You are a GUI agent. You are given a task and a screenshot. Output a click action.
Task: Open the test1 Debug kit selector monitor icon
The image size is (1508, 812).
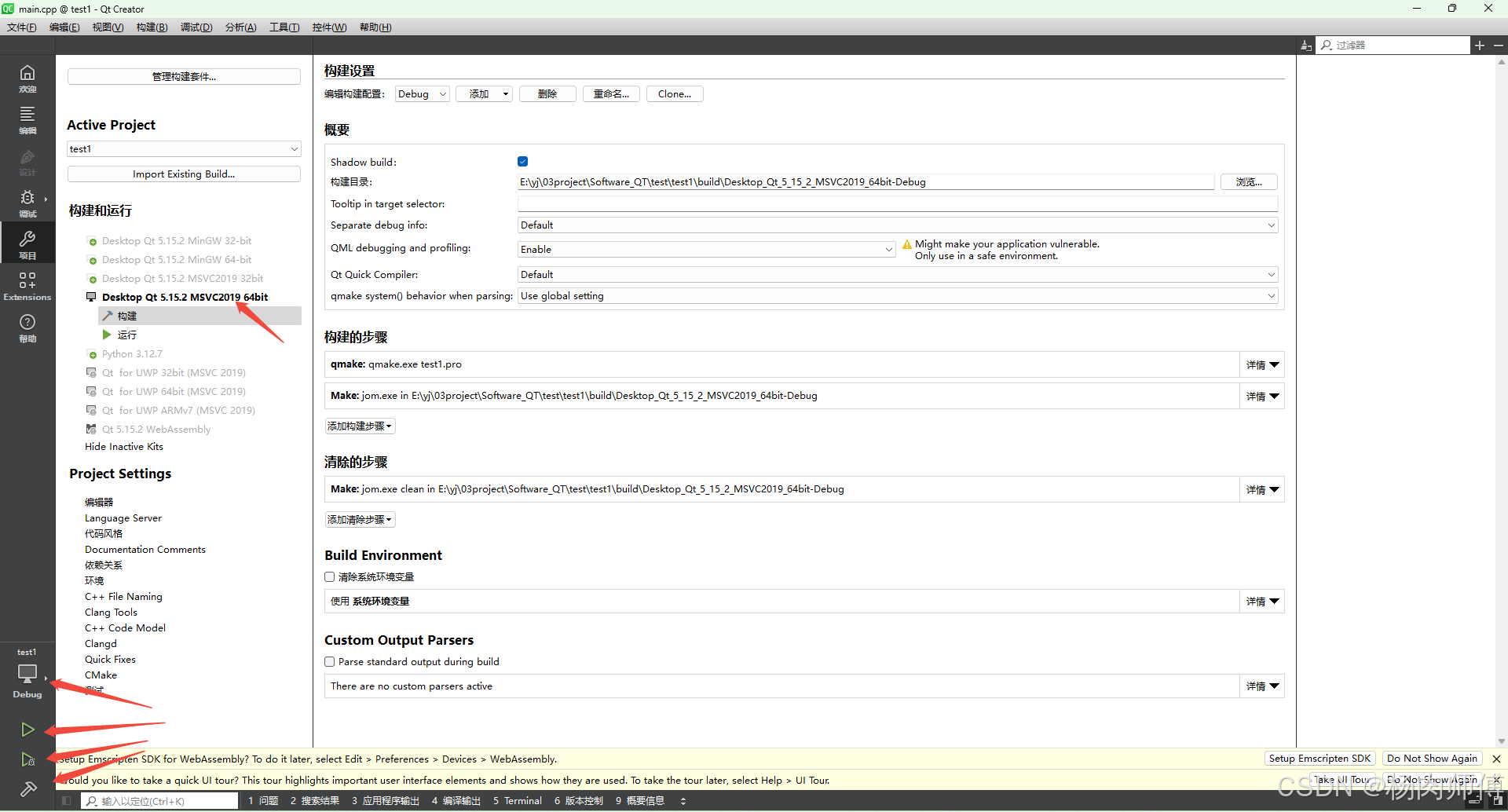coord(27,674)
